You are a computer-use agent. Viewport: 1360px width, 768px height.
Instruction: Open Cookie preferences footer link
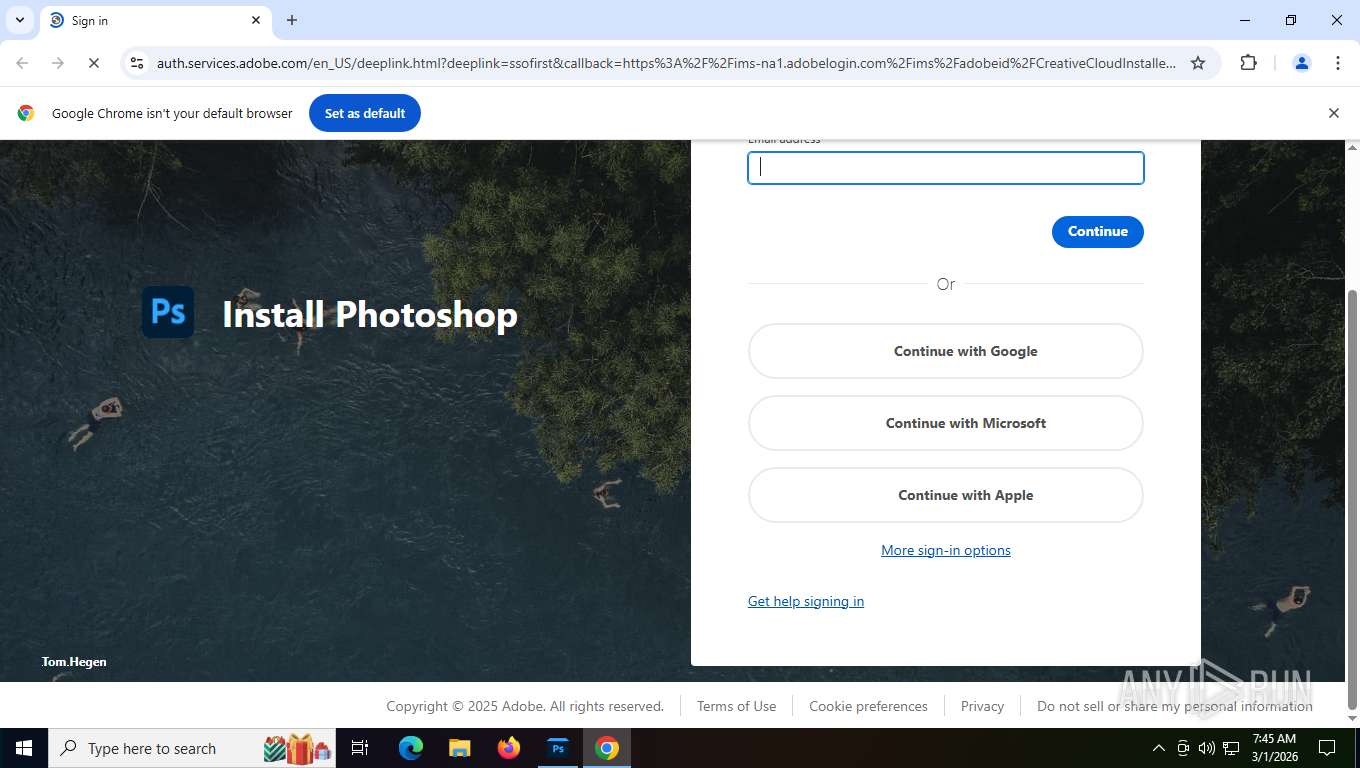(868, 706)
